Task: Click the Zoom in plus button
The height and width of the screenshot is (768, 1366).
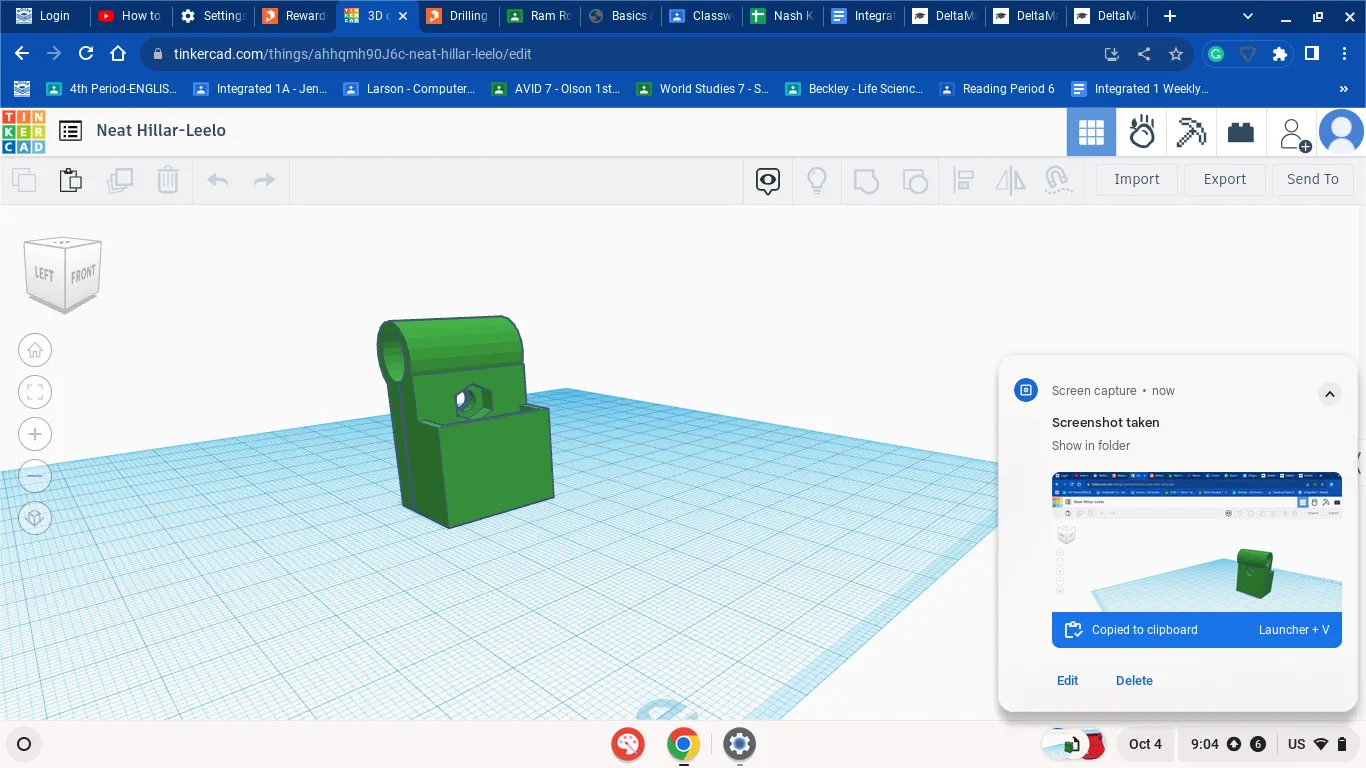Action: pos(35,434)
